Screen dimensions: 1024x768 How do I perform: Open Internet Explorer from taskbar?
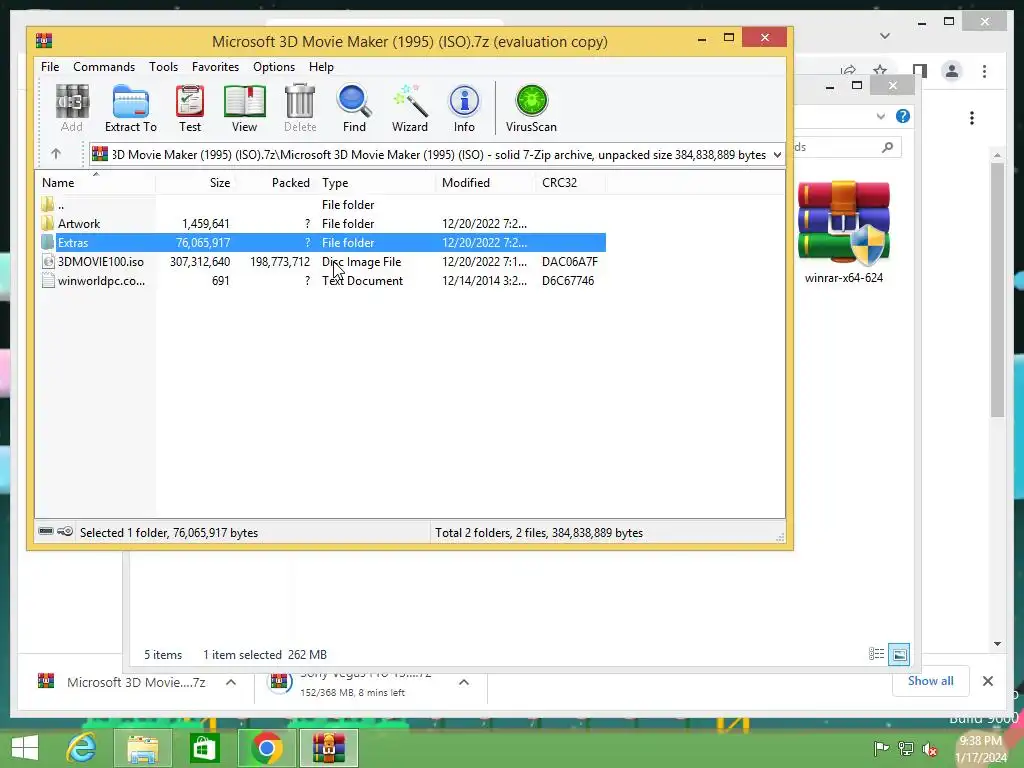[82, 747]
